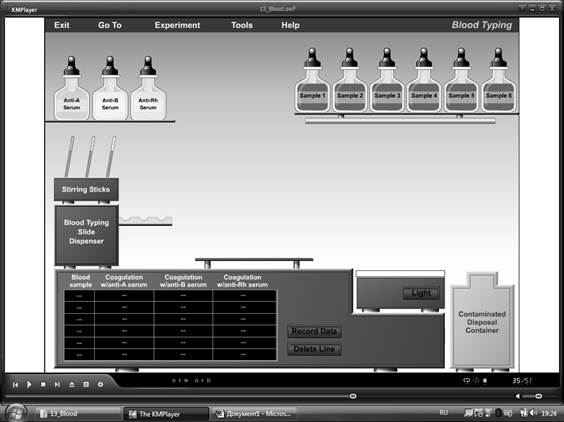The width and height of the screenshot is (564, 422).
Task: Select the Sample 1 blood bottle
Action: (x=312, y=81)
